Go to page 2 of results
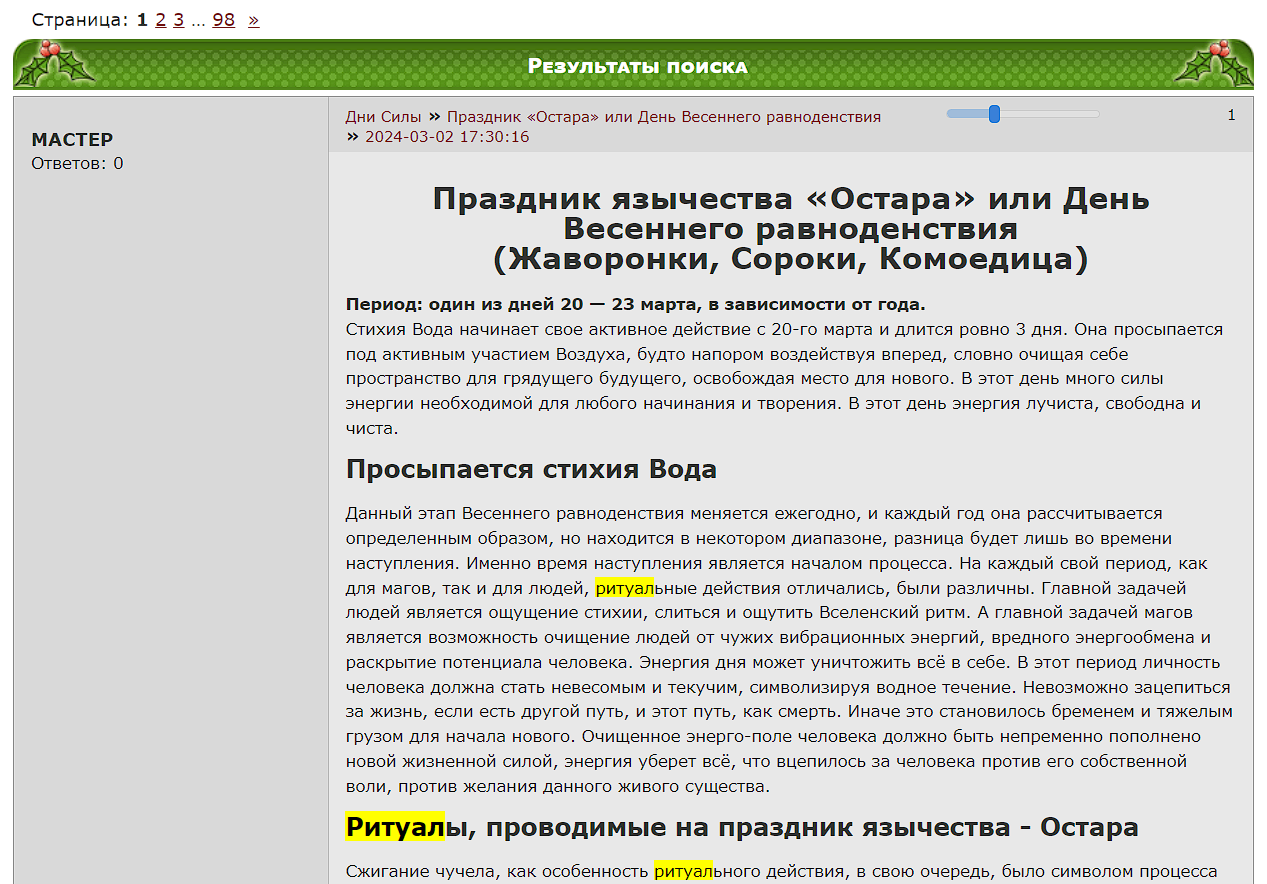Image resolution: width=1267 pixels, height=884 pixels. pos(160,20)
